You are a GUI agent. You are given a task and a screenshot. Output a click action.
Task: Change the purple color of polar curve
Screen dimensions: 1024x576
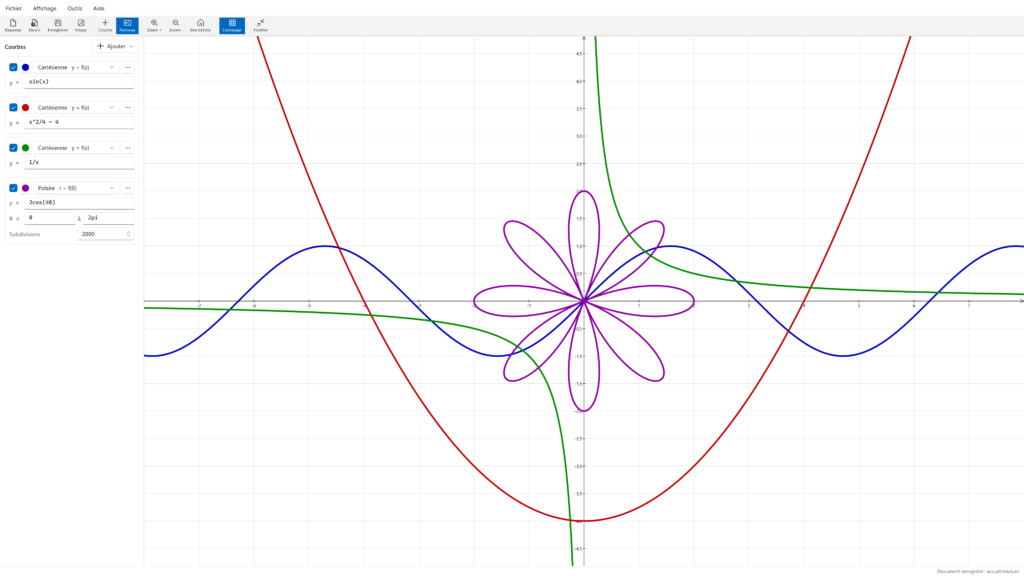click(x=25, y=188)
